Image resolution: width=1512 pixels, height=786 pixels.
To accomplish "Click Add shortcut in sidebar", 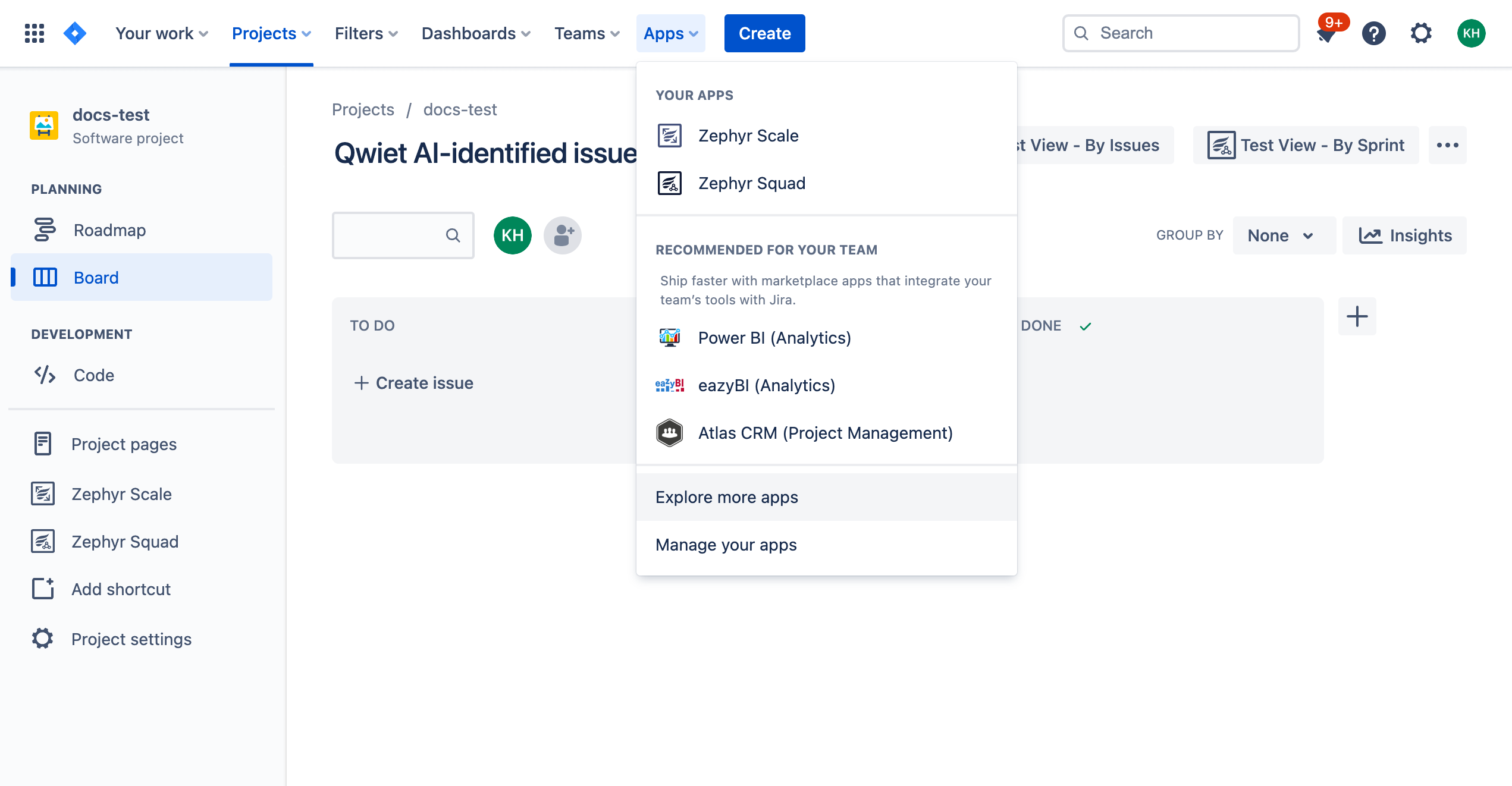I will (142, 589).
